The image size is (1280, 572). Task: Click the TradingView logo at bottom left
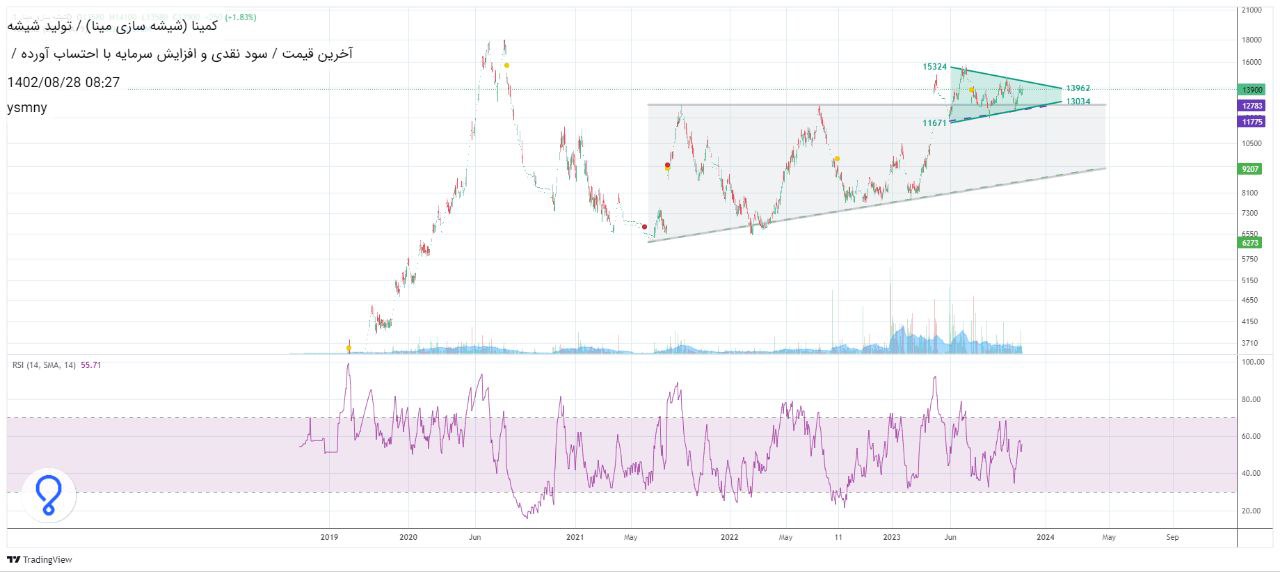tap(41, 559)
